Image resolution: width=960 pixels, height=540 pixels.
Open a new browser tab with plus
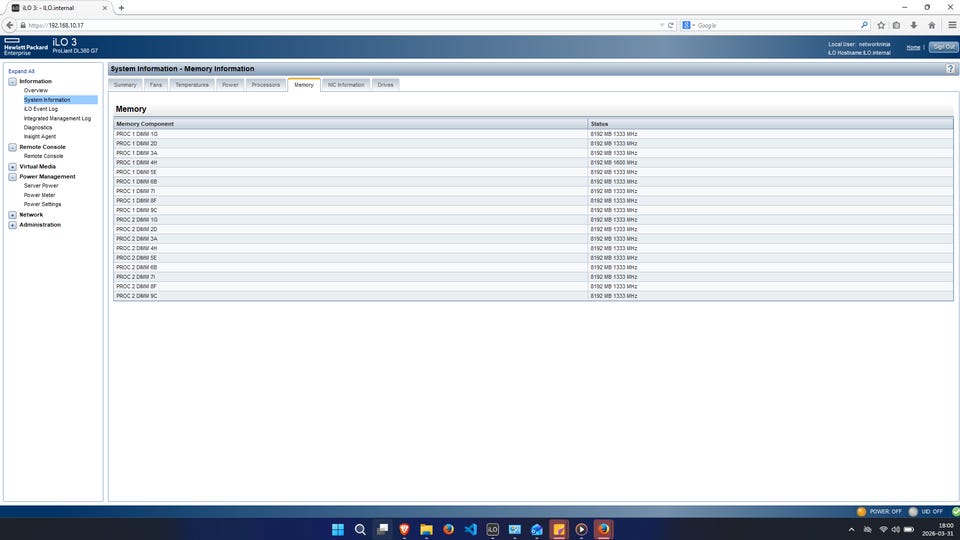point(121,8)
